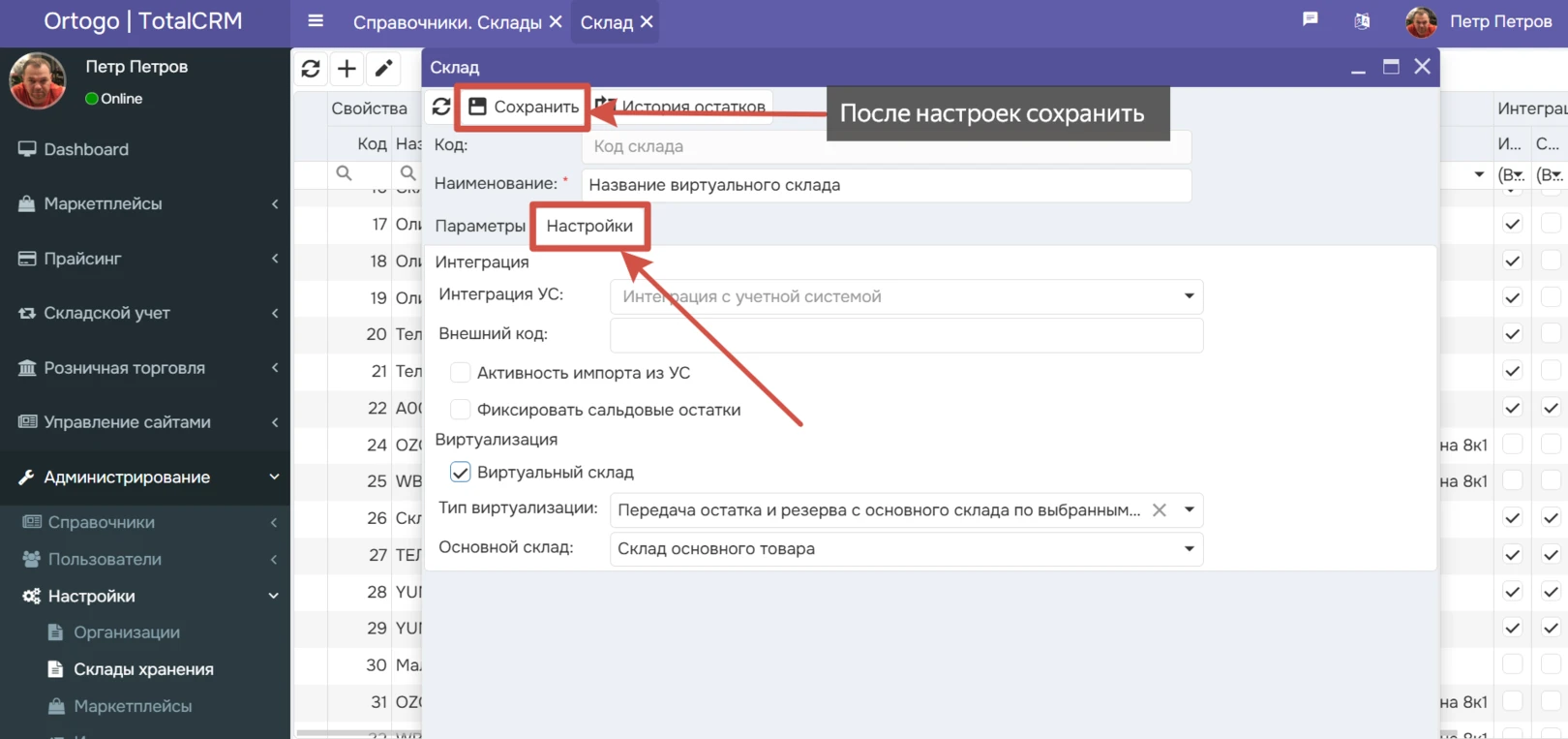
Task: Click Организации document icon
Action: [55, 632]
